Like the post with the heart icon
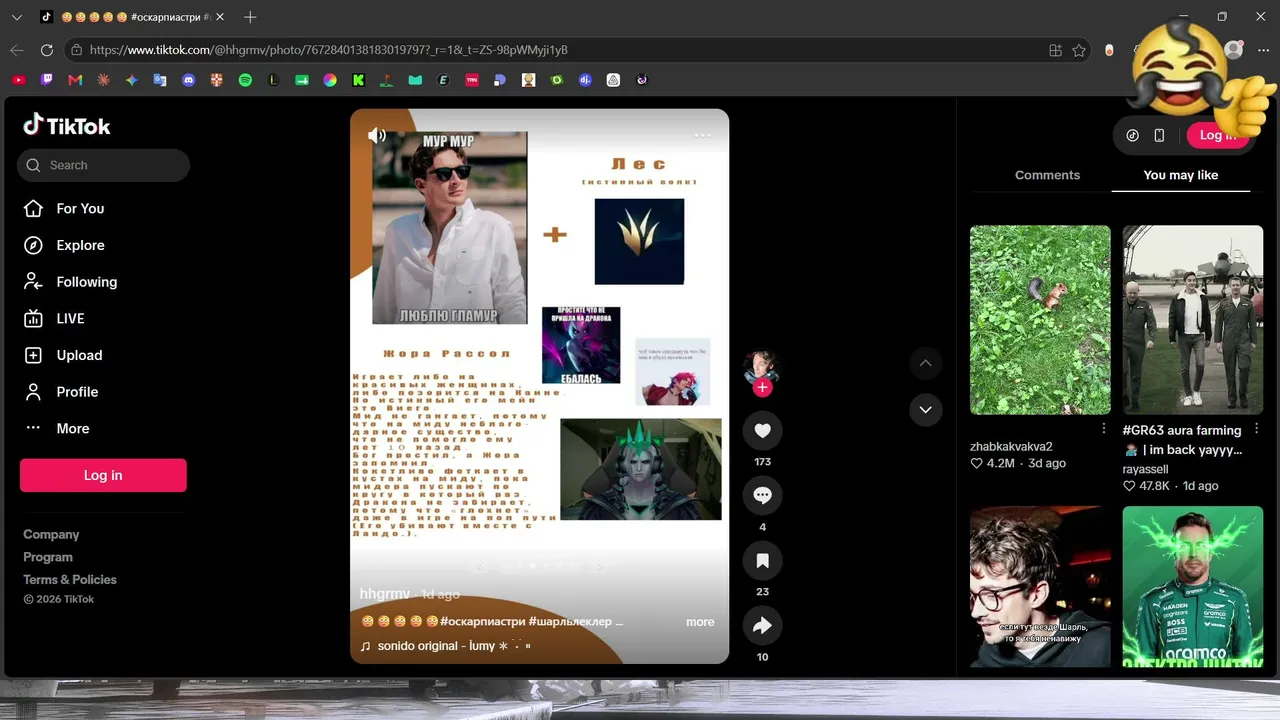Viewport: 1280px width, 720px height. coord(762,430)
